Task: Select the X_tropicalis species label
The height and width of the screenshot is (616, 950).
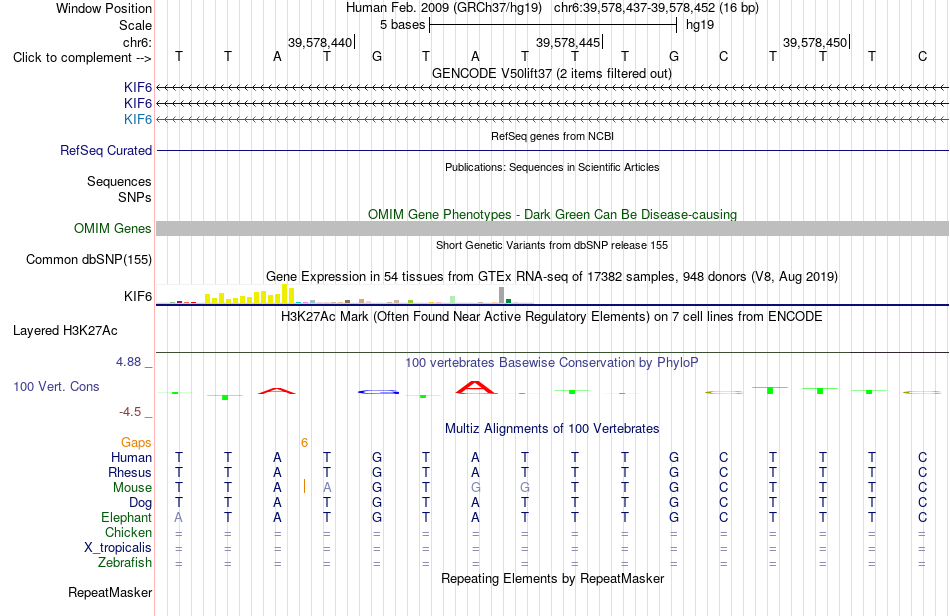Action: (x=118, y=548)
